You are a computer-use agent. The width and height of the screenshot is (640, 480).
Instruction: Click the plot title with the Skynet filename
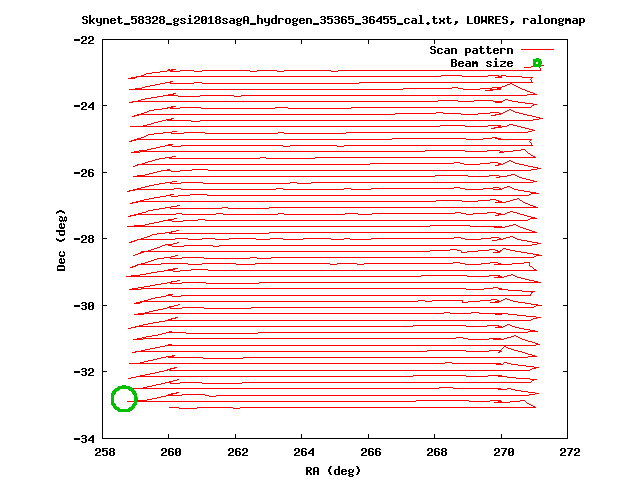333,20
